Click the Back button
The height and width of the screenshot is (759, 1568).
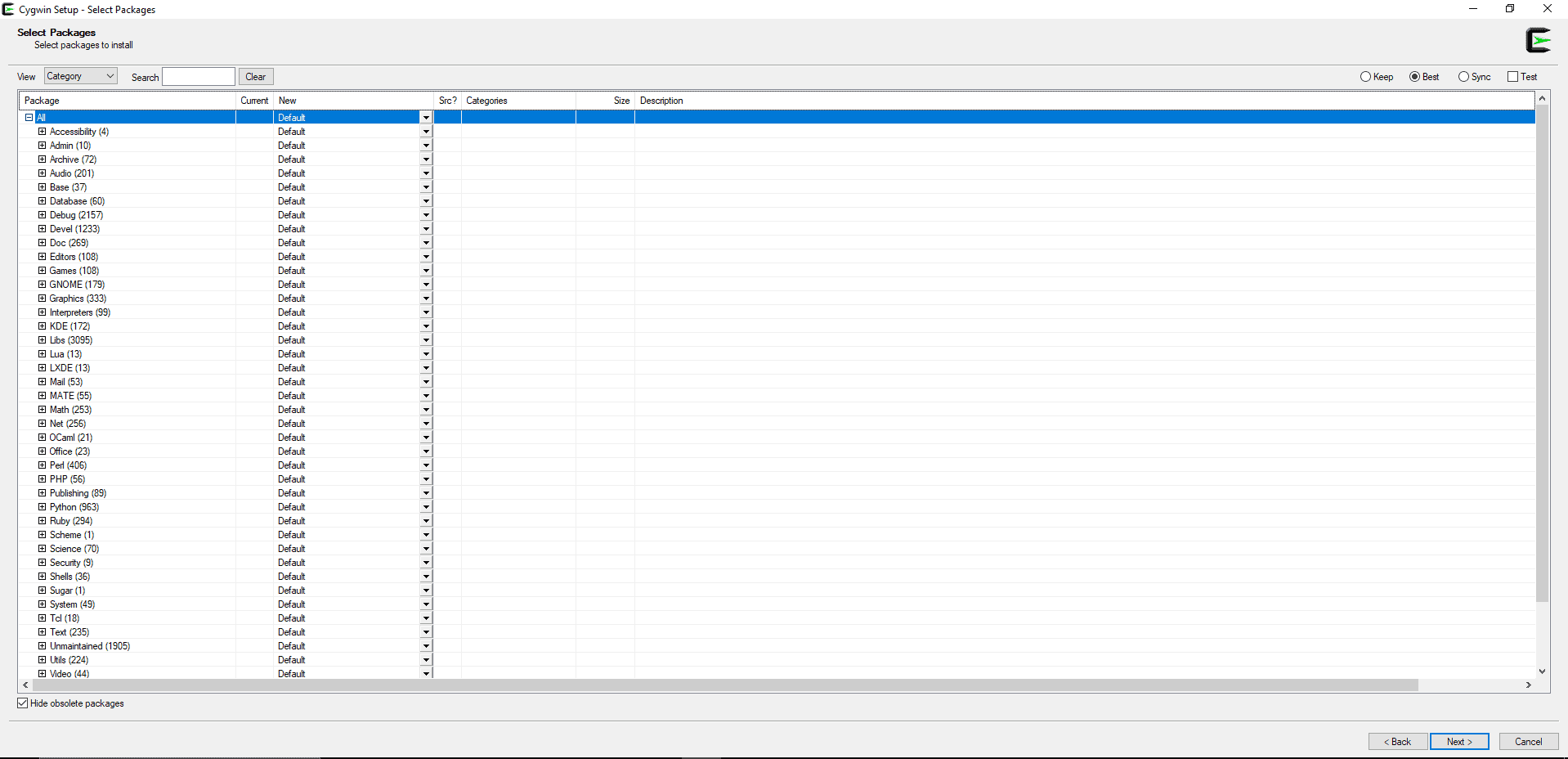pyautogui.click(x=1398, y=742)
